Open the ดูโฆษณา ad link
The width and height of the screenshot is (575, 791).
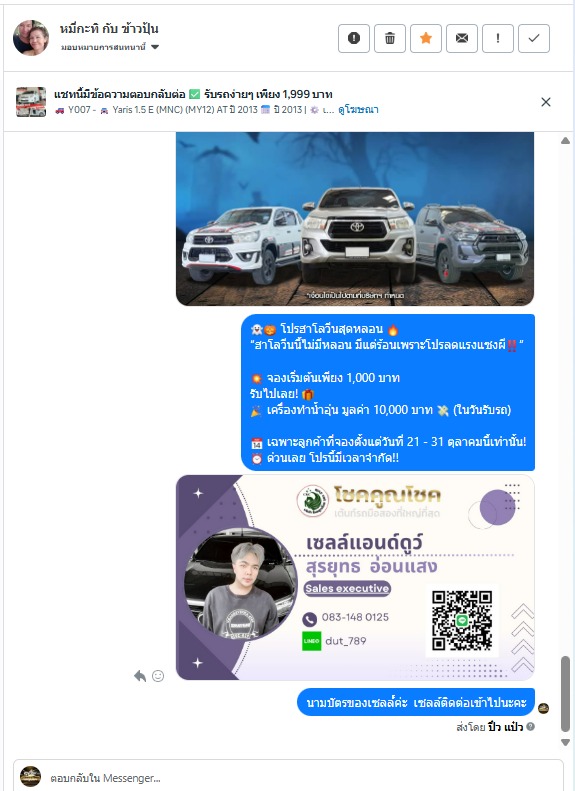click(358, 109)
